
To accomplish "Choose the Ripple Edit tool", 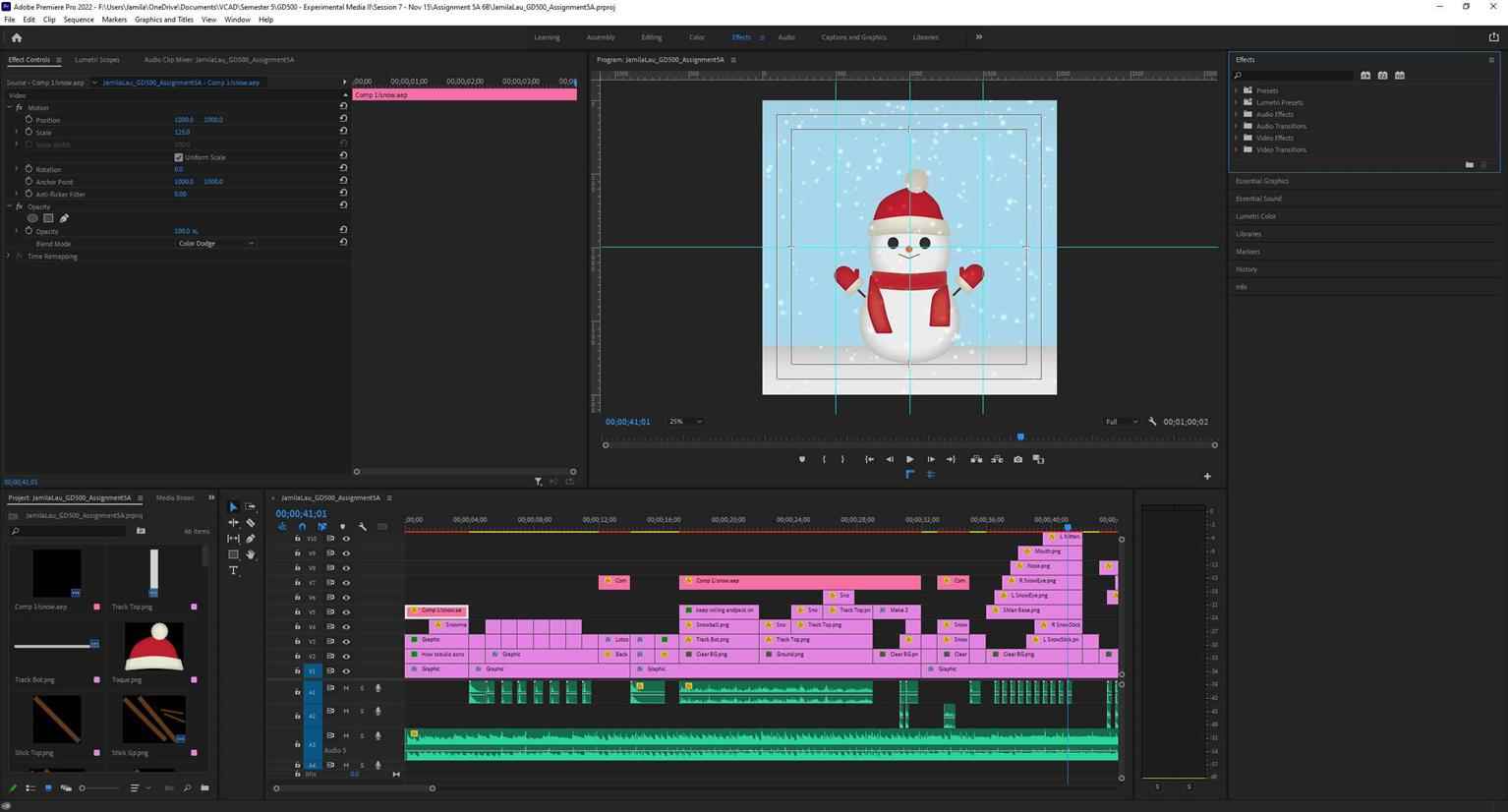I will [233, 523].
